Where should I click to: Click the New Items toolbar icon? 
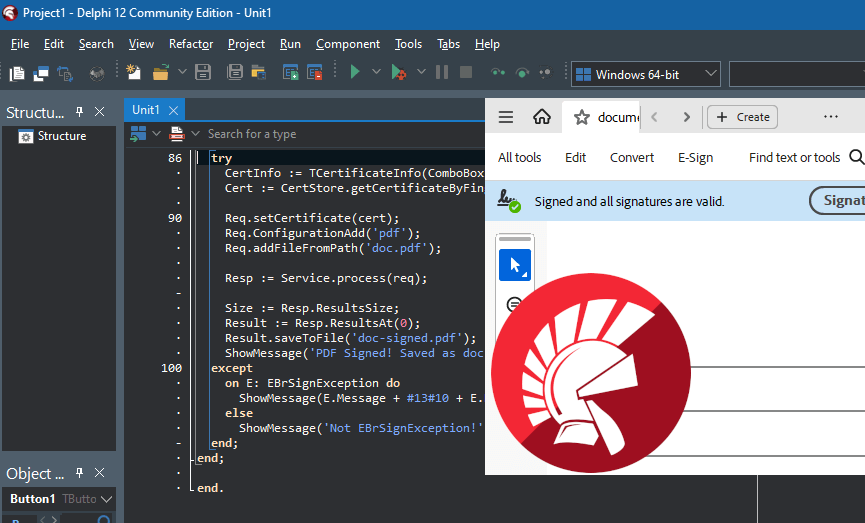pos(134,72)
